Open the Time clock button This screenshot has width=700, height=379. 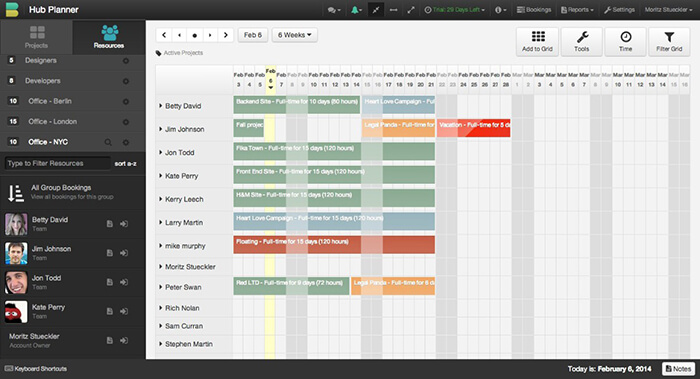[625, 42]
